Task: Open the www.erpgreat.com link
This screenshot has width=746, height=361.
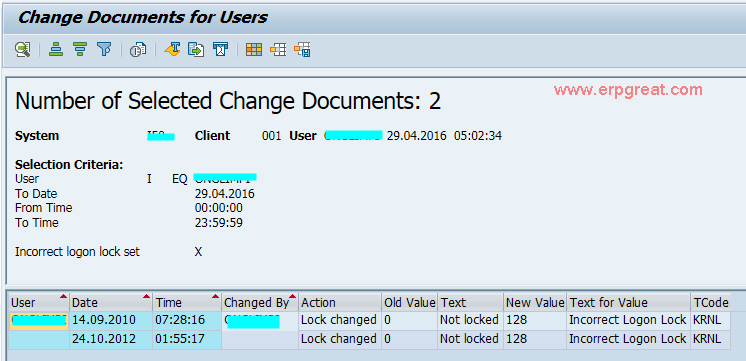Action: [628, 89]
